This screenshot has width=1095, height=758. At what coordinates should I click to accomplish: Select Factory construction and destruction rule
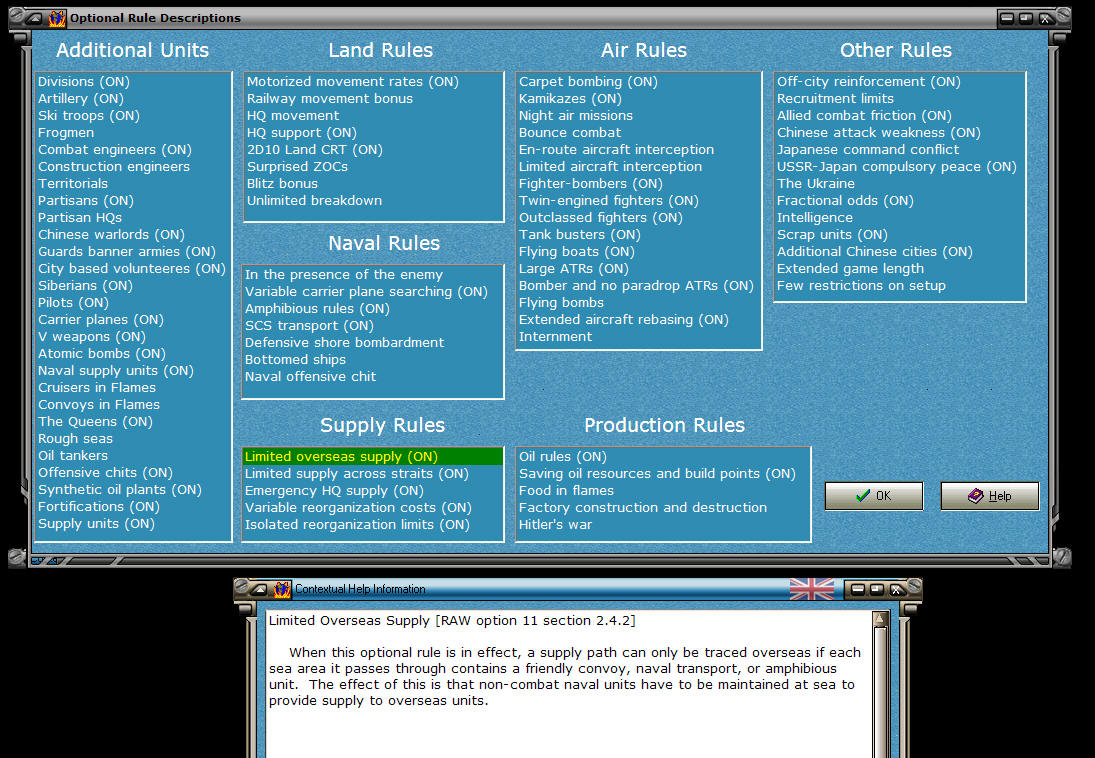tap(642, 507)
